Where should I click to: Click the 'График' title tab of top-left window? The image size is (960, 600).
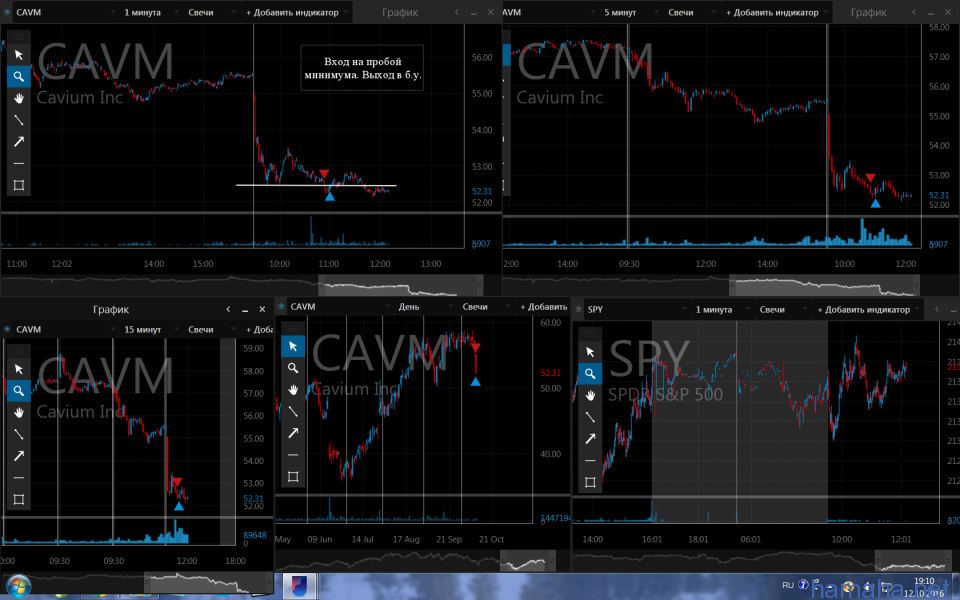coord(400,13)
